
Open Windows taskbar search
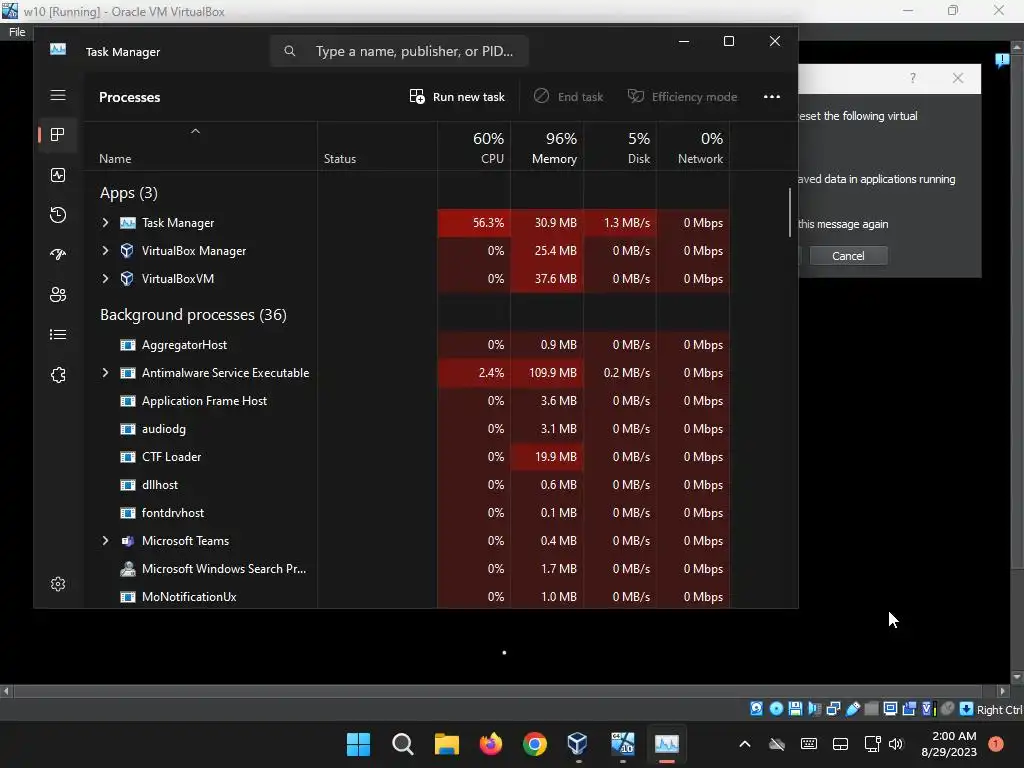(x=402, y=744)
